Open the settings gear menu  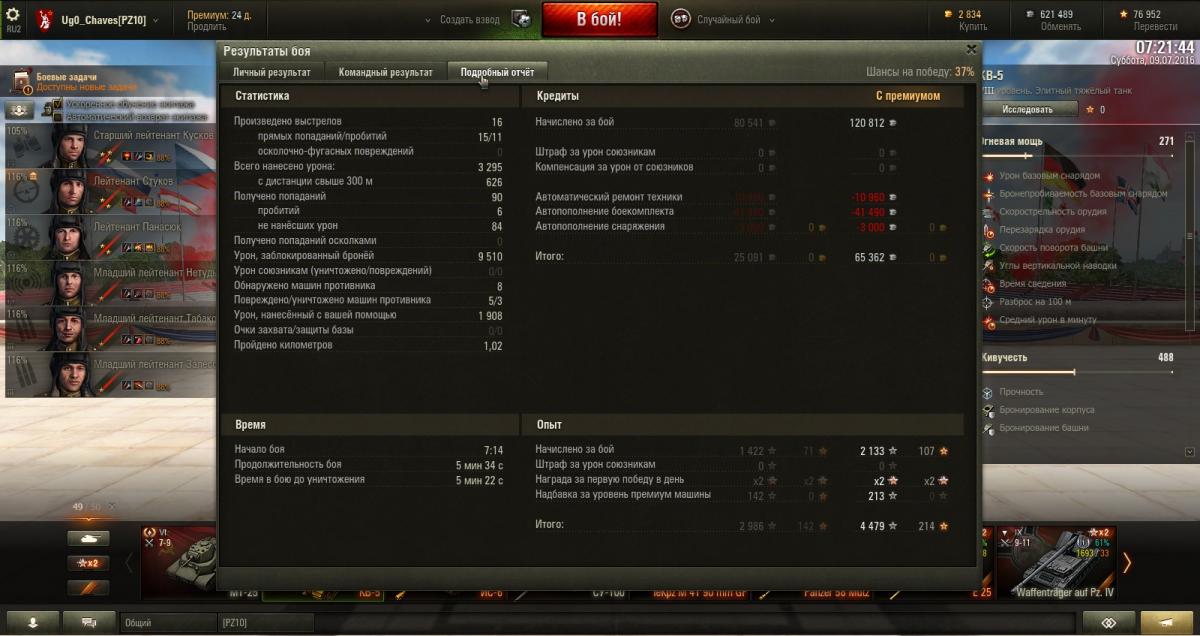click(13, 15)
